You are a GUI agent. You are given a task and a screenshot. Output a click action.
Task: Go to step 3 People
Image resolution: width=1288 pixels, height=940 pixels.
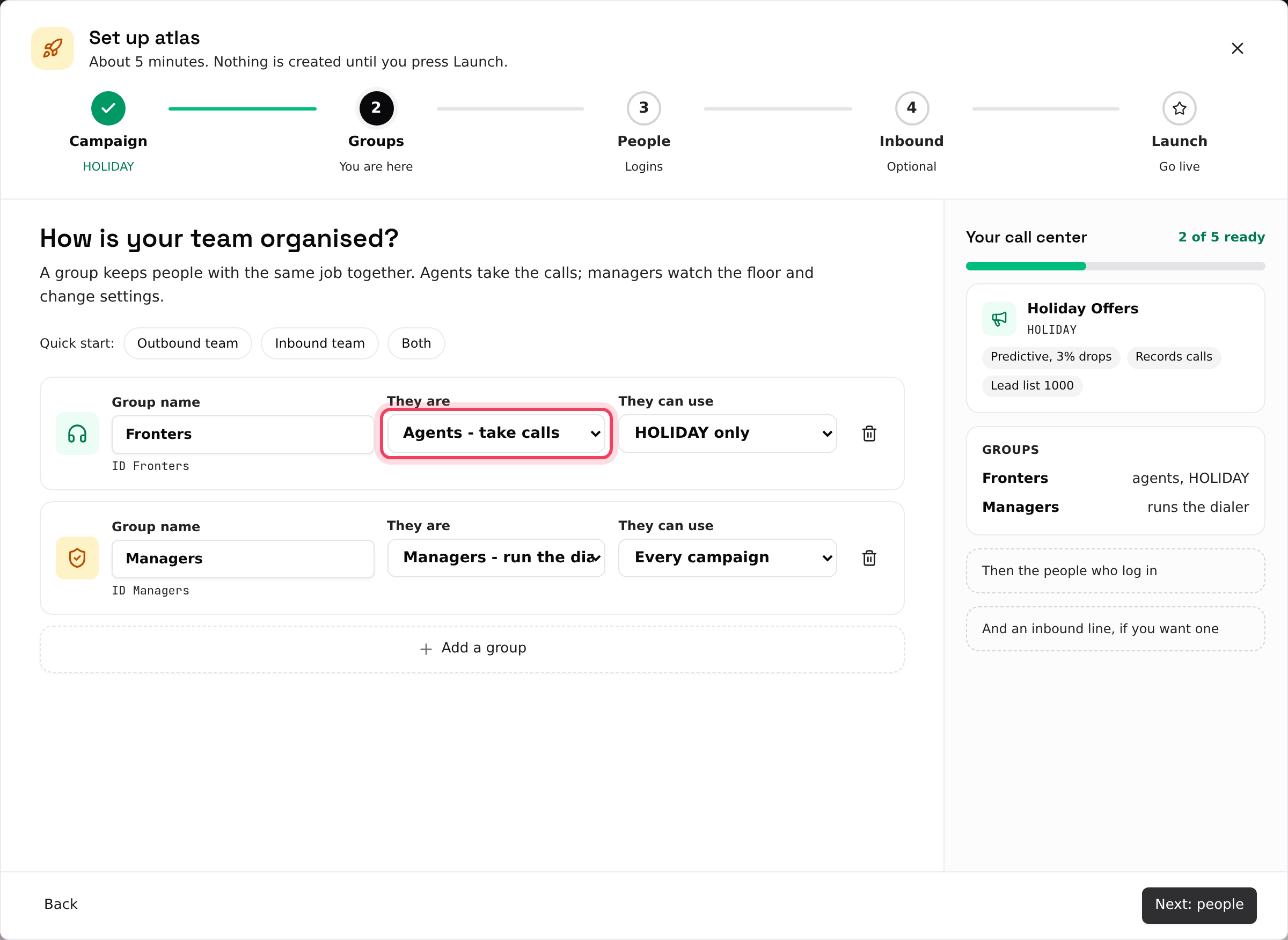[643, 108]
